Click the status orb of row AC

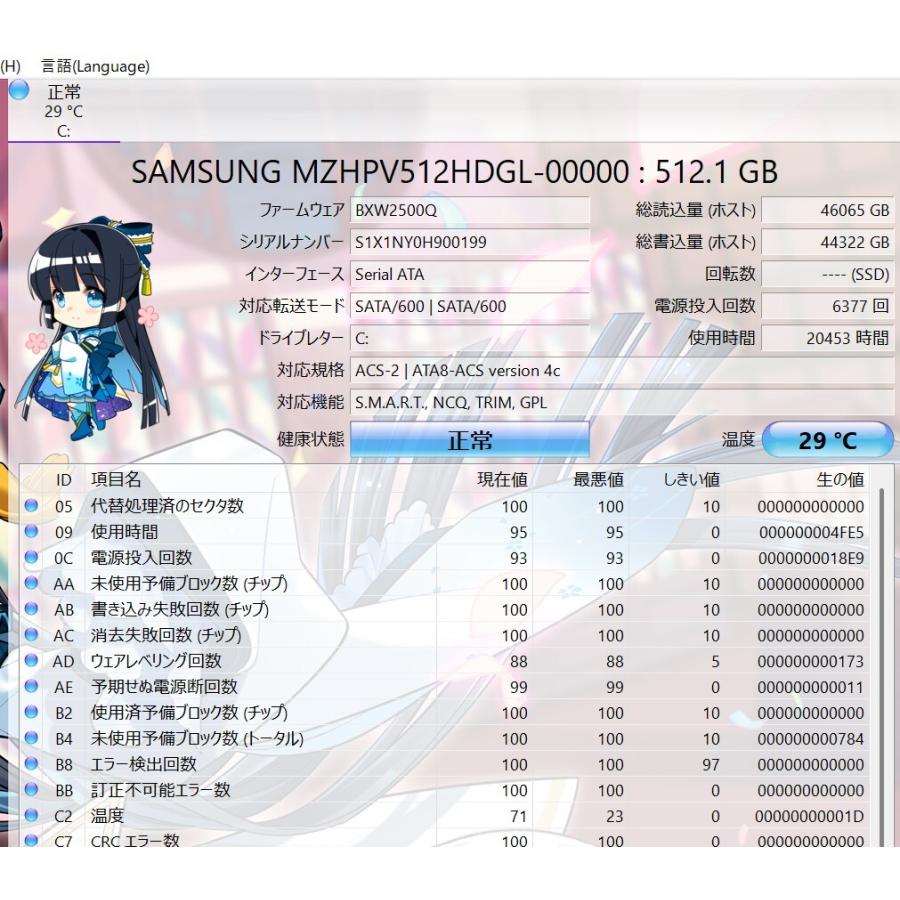(31, 634)
